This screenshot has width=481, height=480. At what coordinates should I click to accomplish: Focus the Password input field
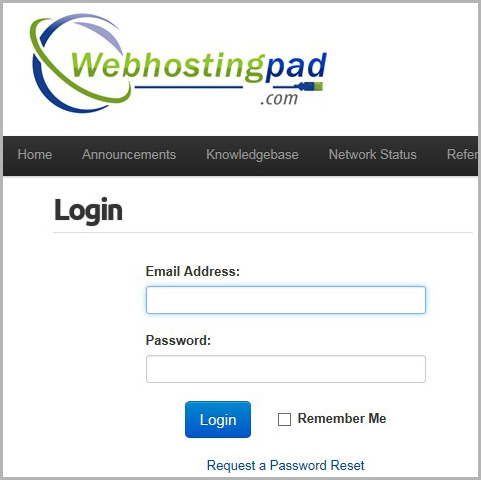(286, 369)
